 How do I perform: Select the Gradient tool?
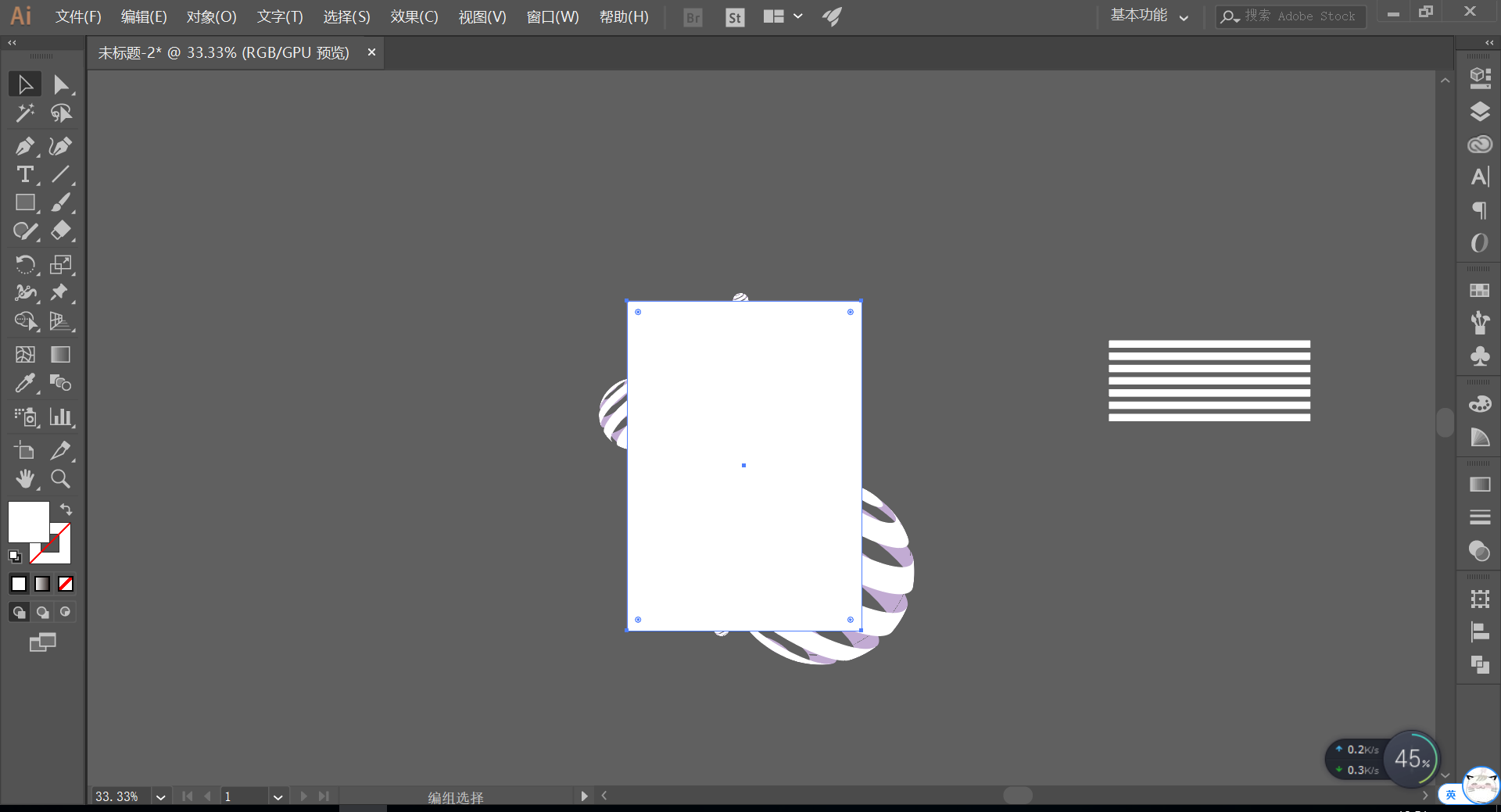click(x=61, y=354)
